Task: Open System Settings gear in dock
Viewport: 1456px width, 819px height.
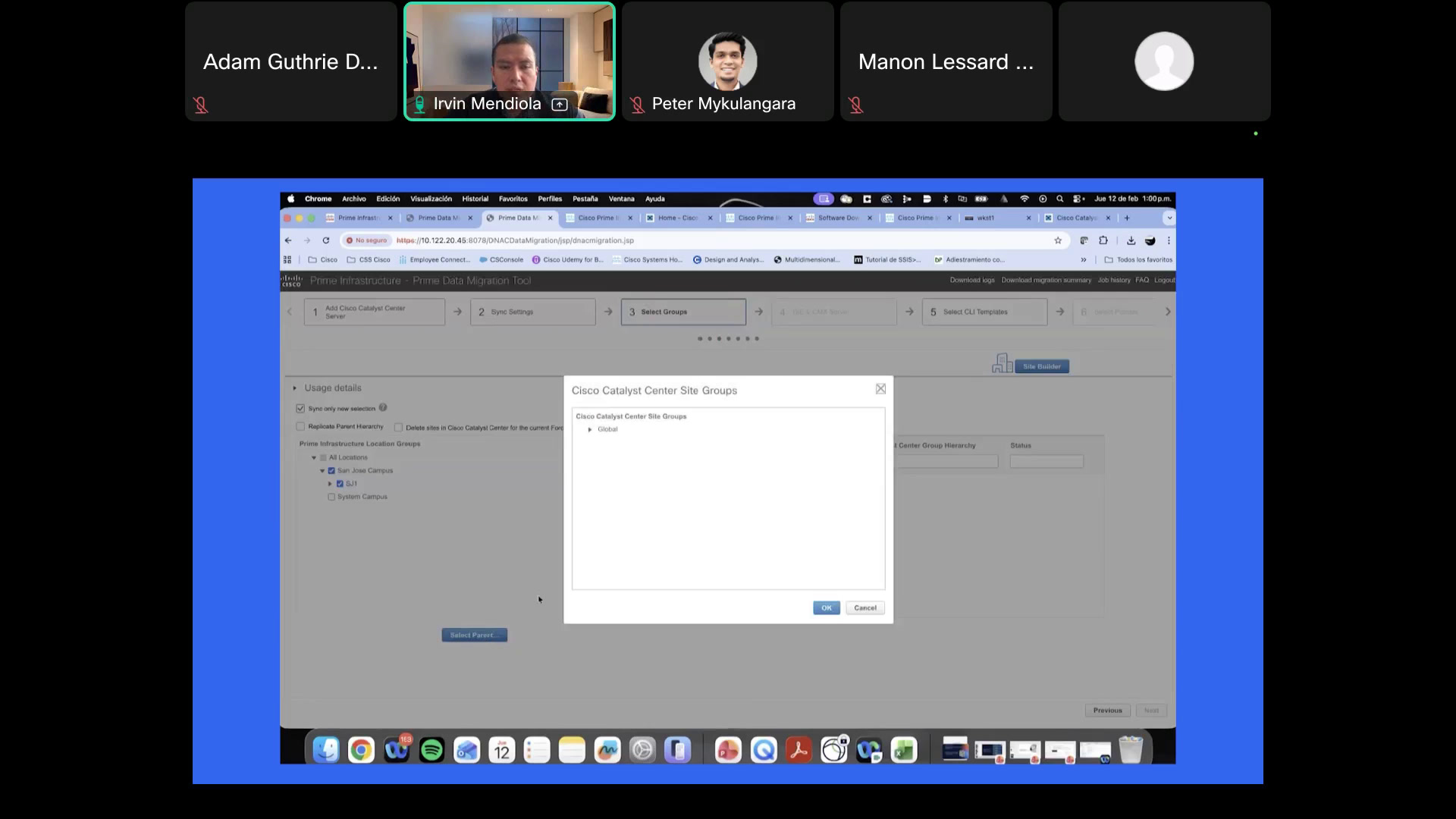Action: (x=642, y=751)
